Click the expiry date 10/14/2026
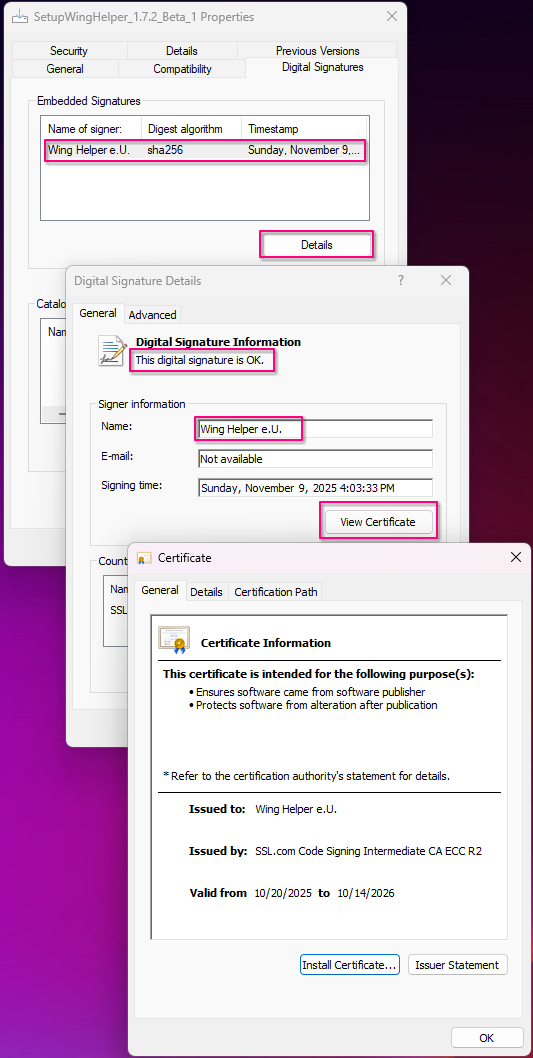The height and width of the screenshot is (1058, 533). point(366,893)
